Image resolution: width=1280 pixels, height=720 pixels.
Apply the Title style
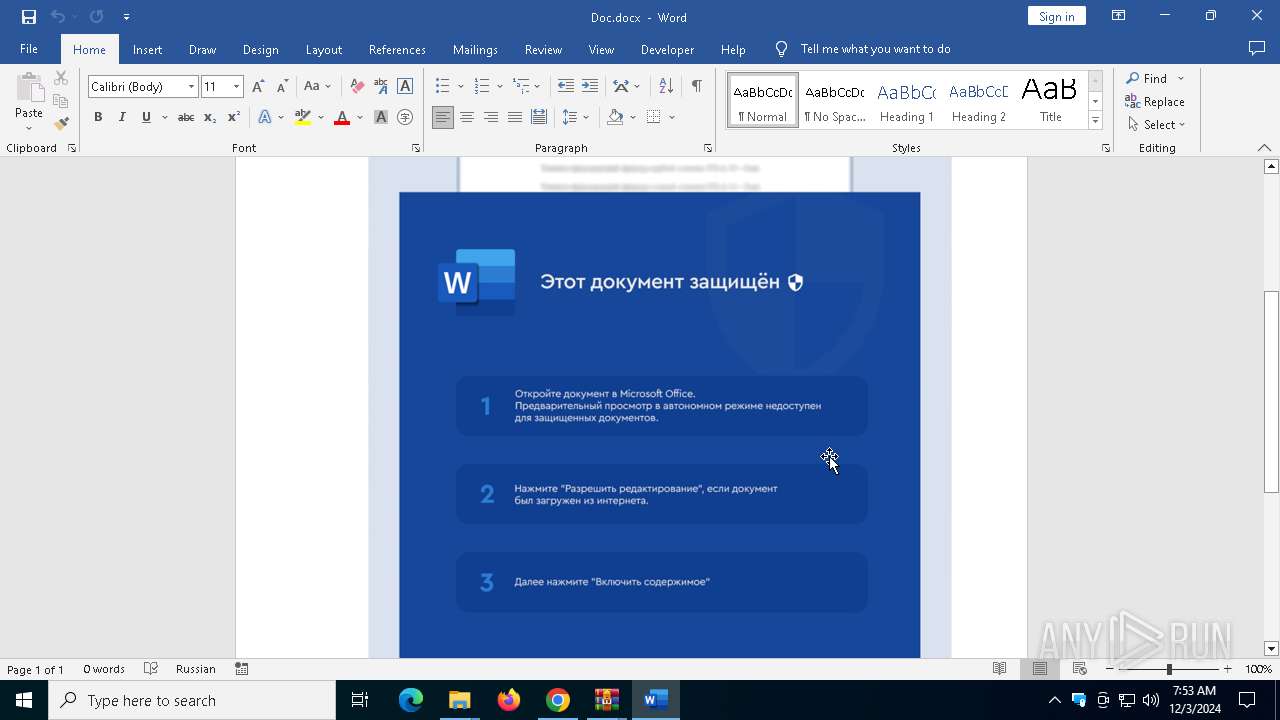click(x=1051, y=102)
